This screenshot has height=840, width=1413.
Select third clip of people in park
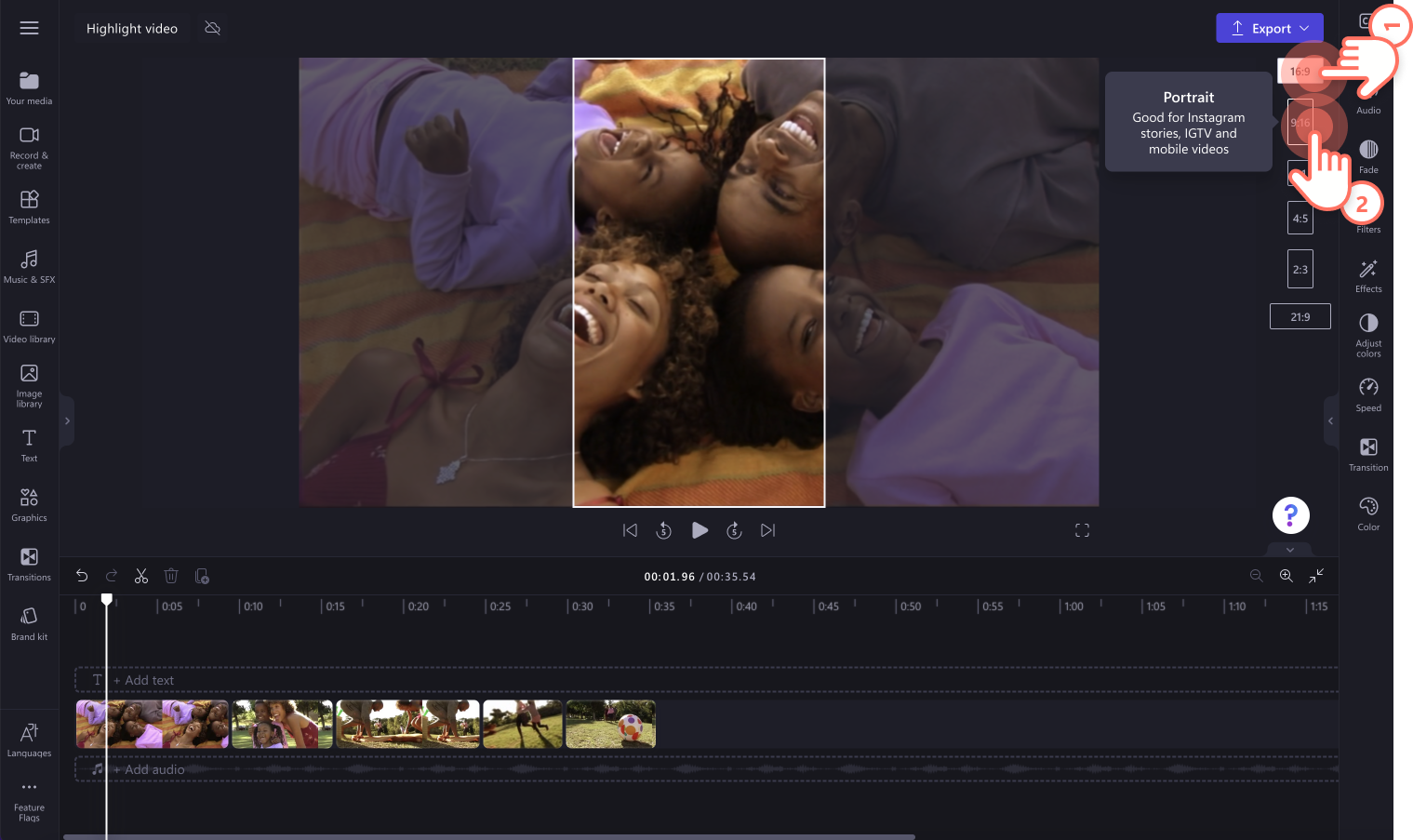[407, 724]
